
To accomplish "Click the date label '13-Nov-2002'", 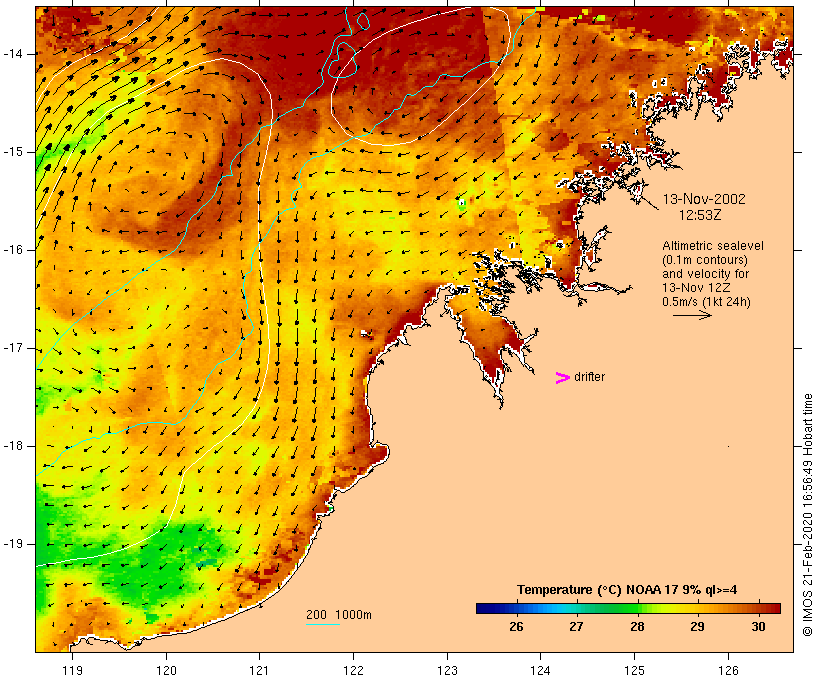I will click(x=704, y=199).
